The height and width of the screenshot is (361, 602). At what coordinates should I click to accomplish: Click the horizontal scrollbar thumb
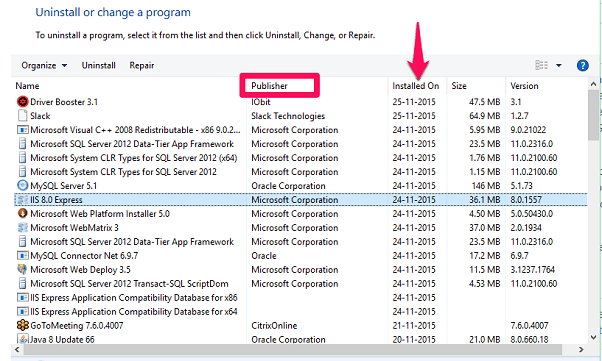293,349
